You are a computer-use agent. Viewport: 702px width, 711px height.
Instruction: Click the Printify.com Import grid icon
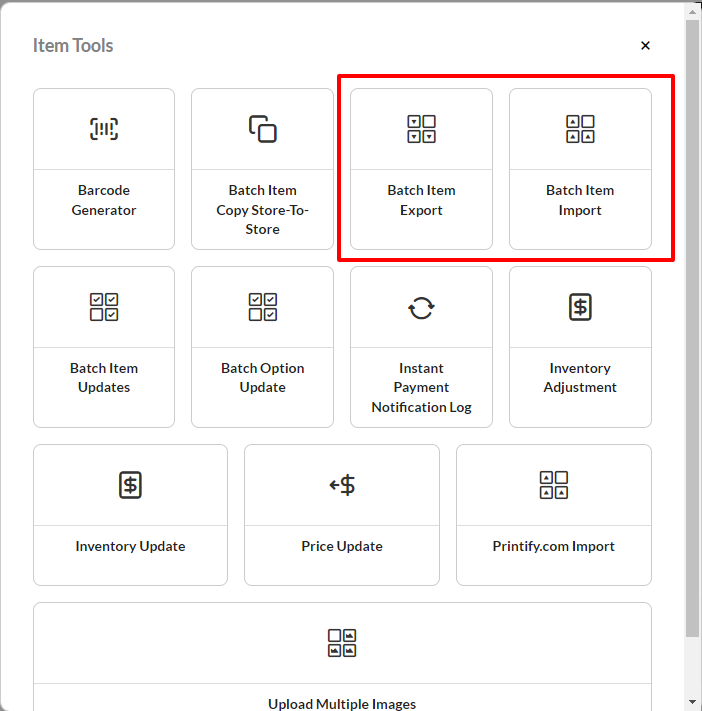coord(554,485)
